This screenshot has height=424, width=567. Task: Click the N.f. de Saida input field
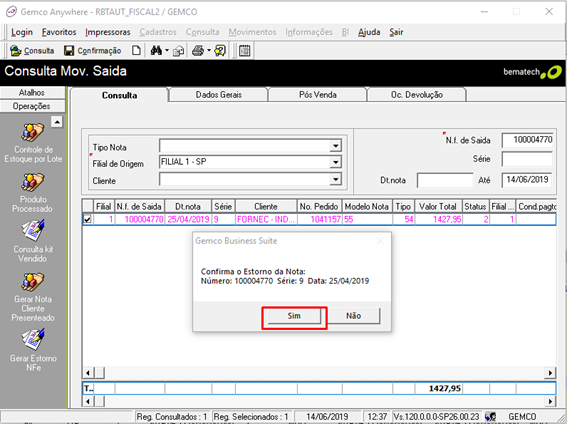tap(528, 140)
